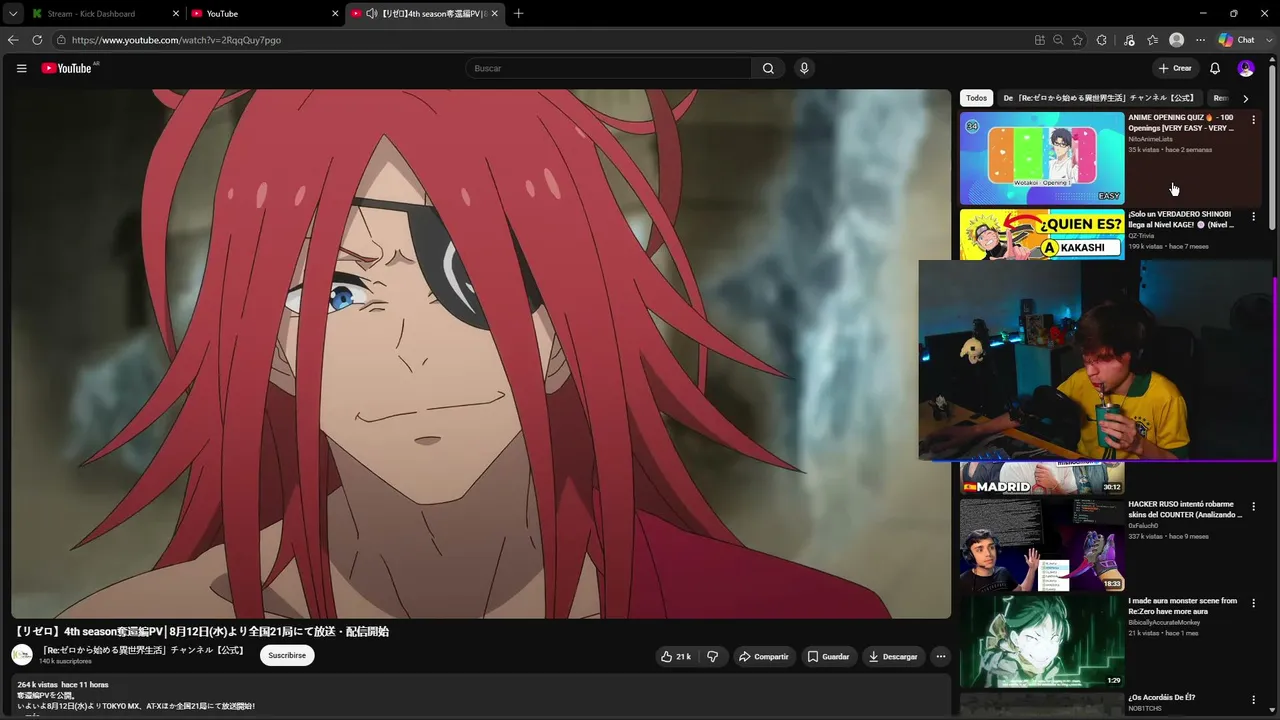Click the BibicallyAccurateMonkey channel name
Viewport: 1280px width, 720px height.
pos(1164,622)
